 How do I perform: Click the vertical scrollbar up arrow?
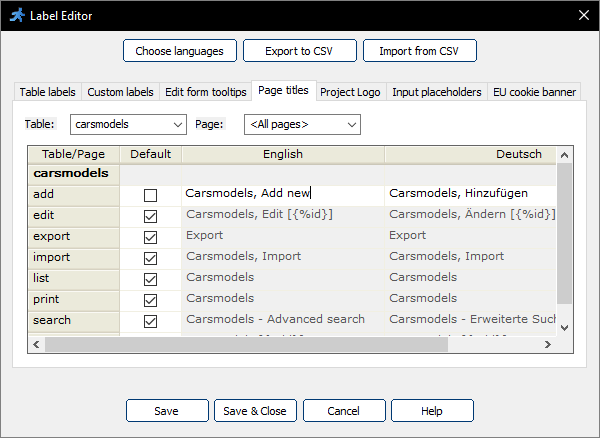pyautogui.click(x=564, y=155)
